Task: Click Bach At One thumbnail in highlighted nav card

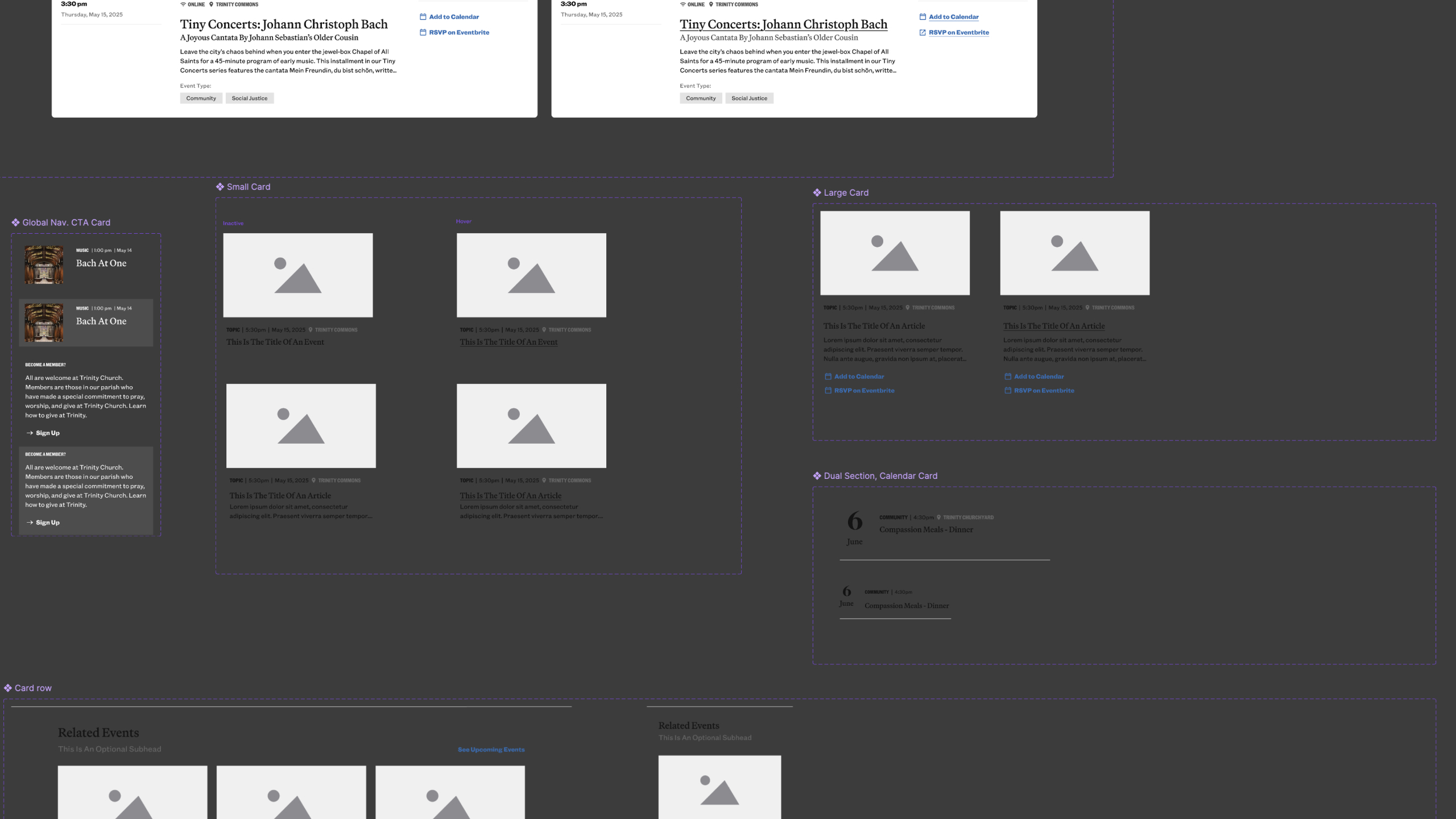Action: click(x=44, y=322)
